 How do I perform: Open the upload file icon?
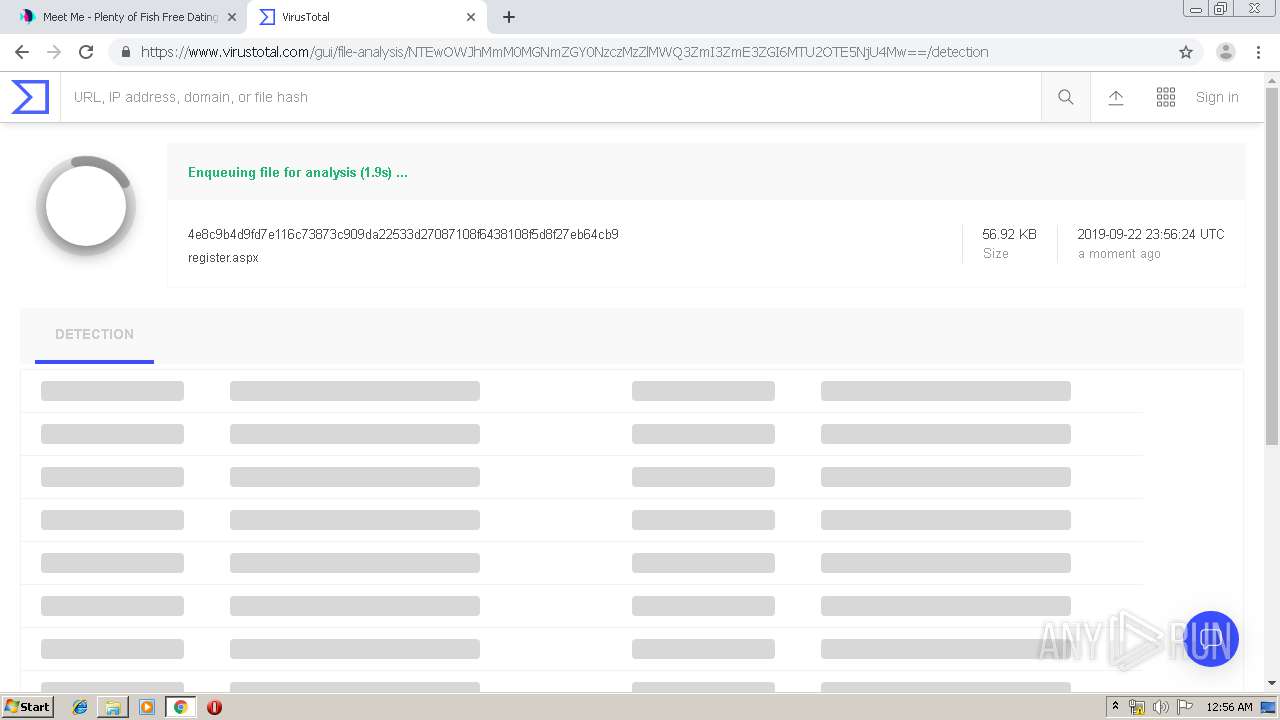1116,97
